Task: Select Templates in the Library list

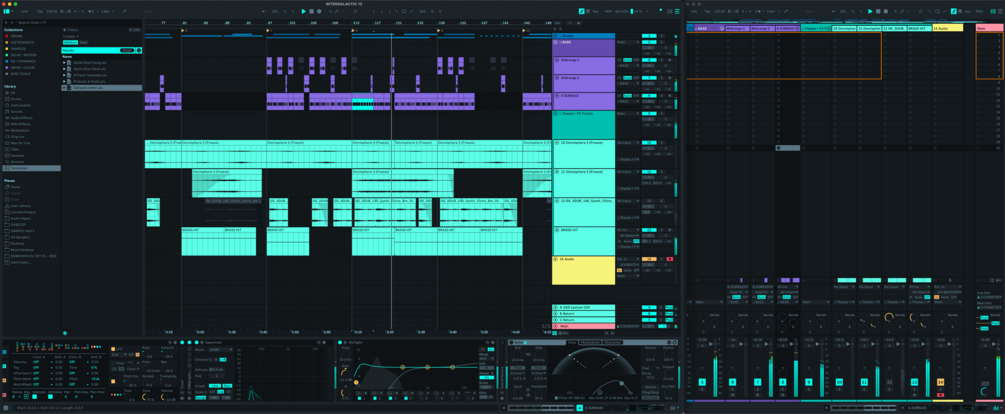Action: pos(32,169)
